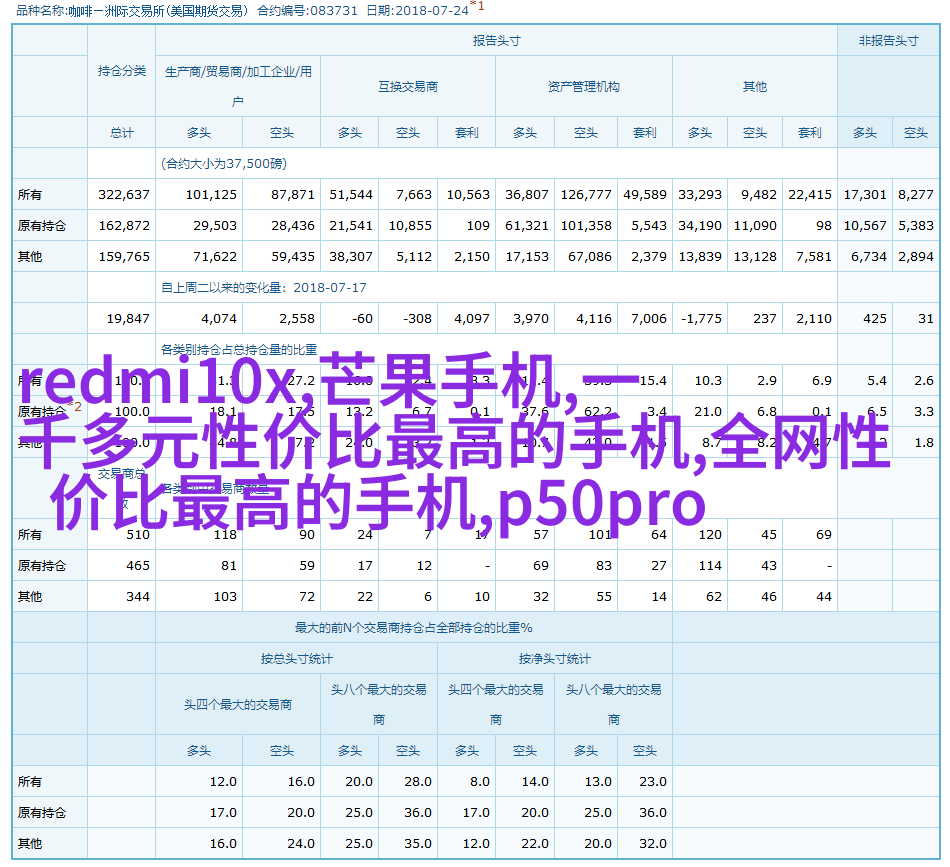The height and width of the screenshot is (867, 950).
Task: Select the contract number 合约编号:083731
Action: point(307,11)
